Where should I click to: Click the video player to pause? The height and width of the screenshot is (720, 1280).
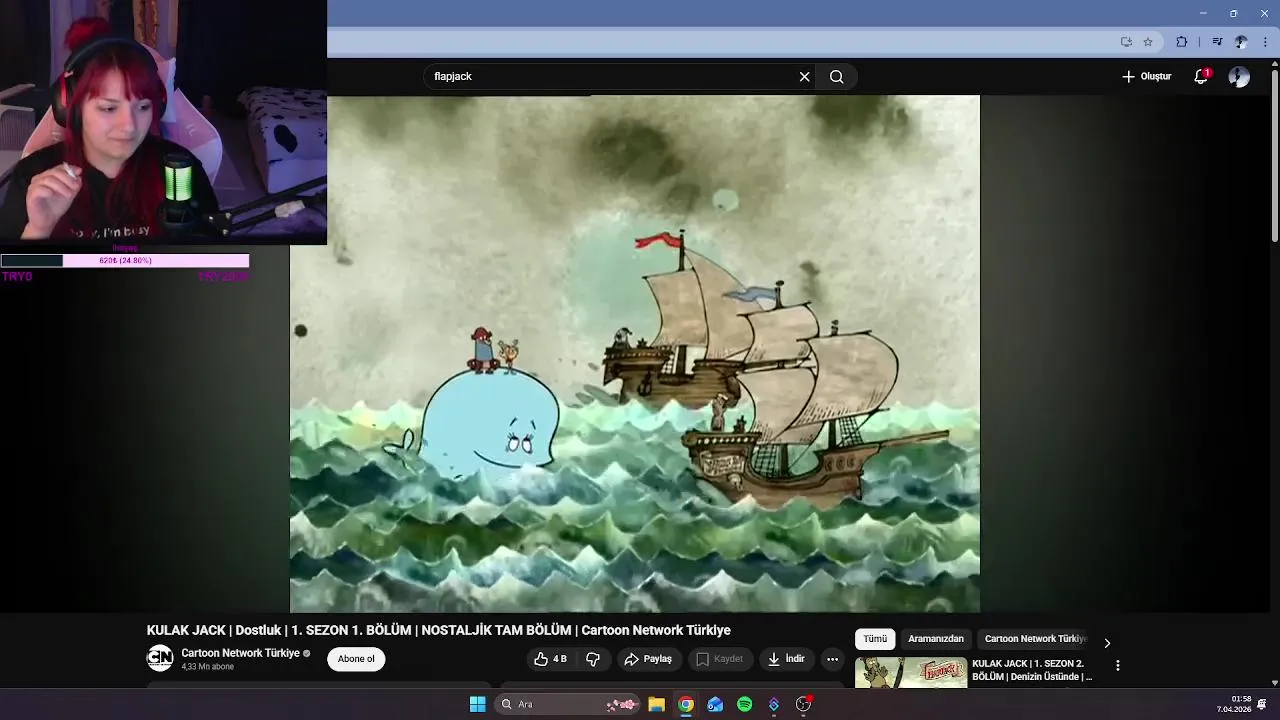[x=635, y=354]
